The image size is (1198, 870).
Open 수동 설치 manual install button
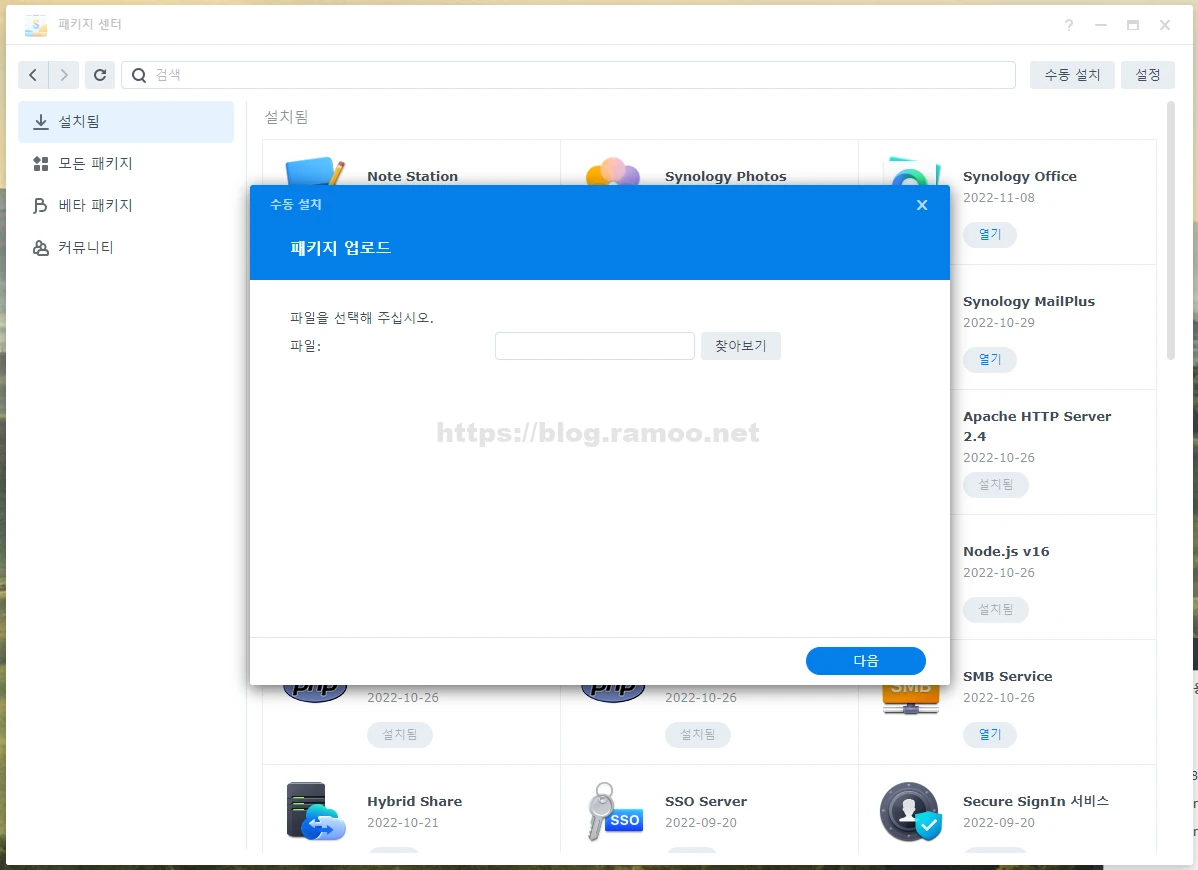pyautogui.click(x=1072, y=75)
